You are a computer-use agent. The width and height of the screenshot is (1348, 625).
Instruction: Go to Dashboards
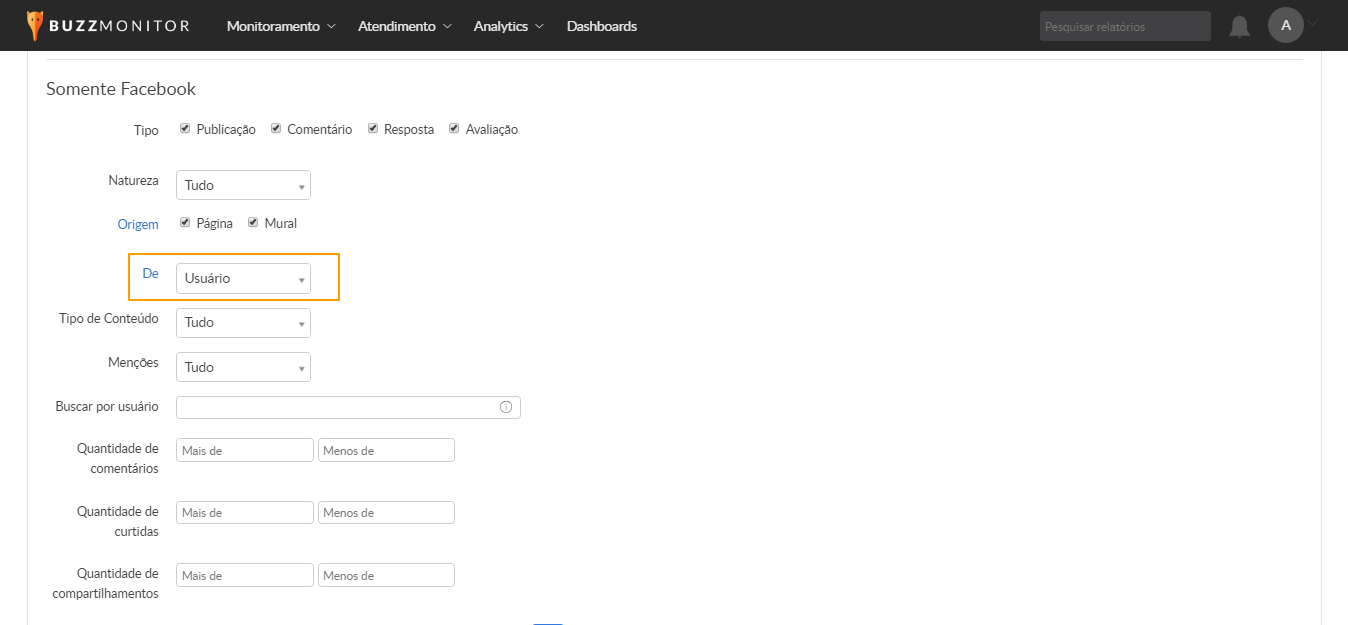601,26
